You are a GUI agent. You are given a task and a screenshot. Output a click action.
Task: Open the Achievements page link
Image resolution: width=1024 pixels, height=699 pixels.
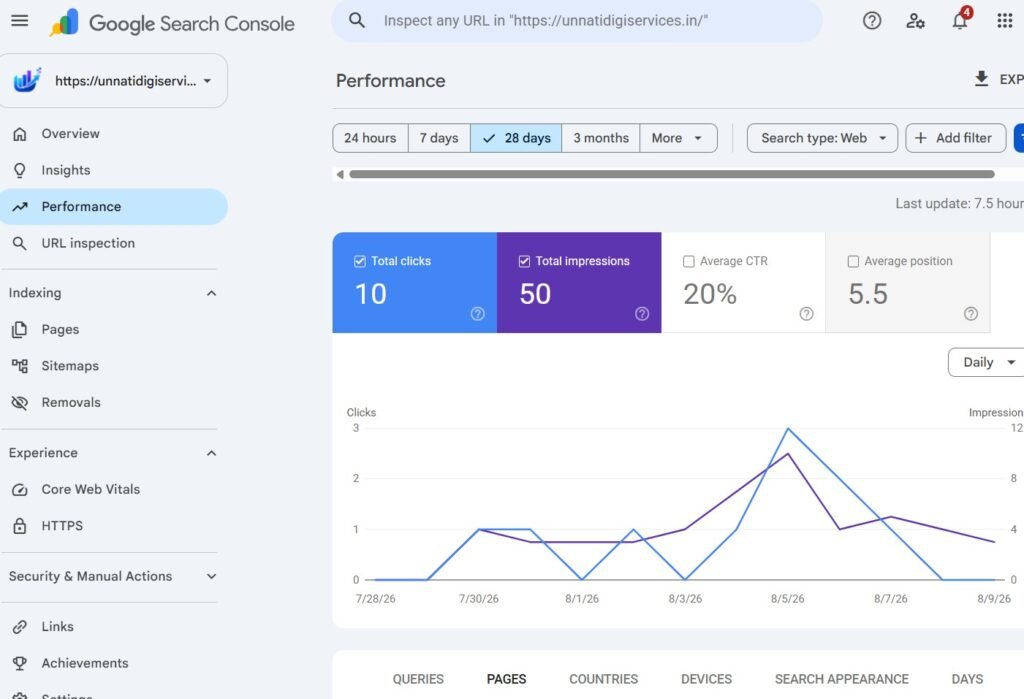[x=85, y=663]
